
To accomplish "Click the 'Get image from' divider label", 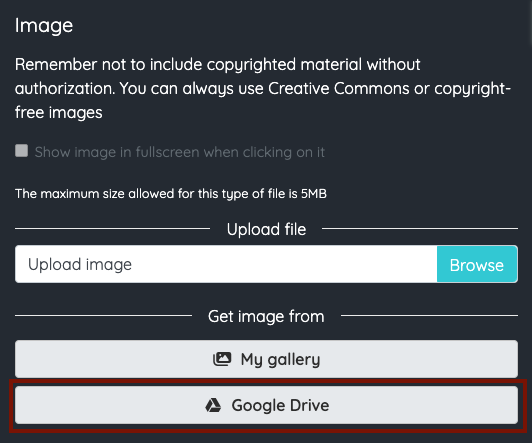I will pos(266,316).
